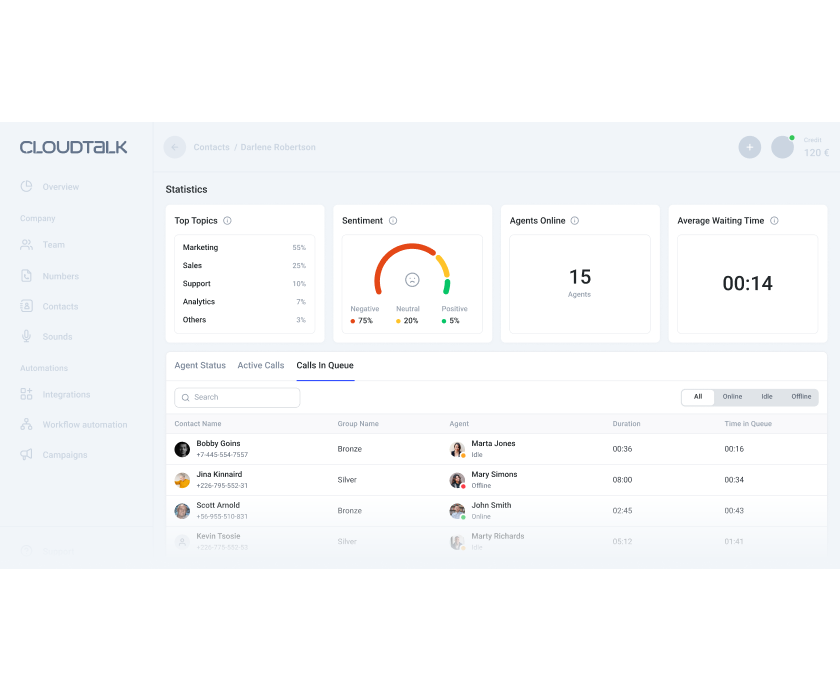Click the Contacts breadcrumb link
The height and width of the screenshot is (690, 840).
[211, 147]
